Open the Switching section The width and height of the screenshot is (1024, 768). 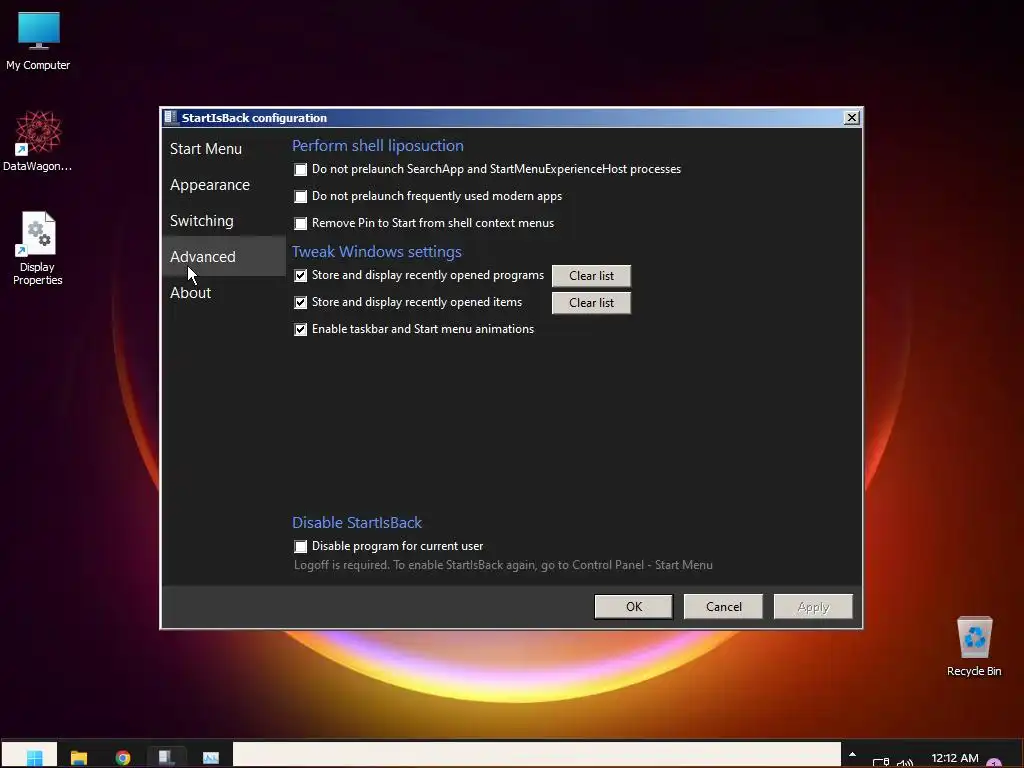[x=201, y=221]
